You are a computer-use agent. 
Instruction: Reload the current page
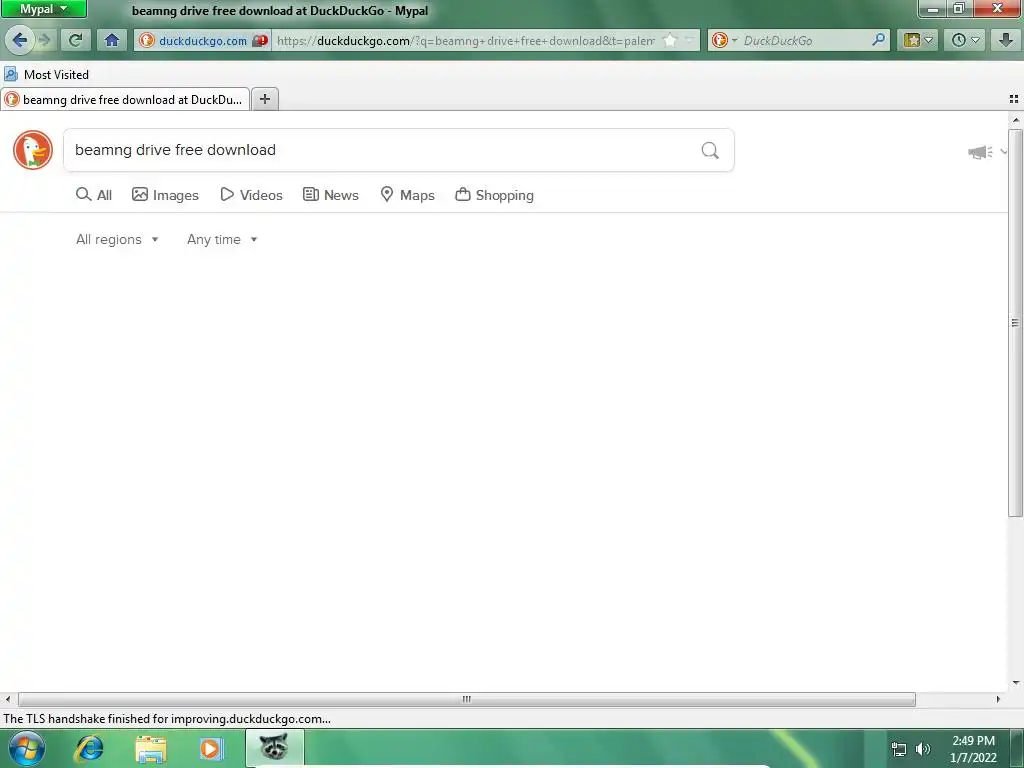tap(75, 40)
